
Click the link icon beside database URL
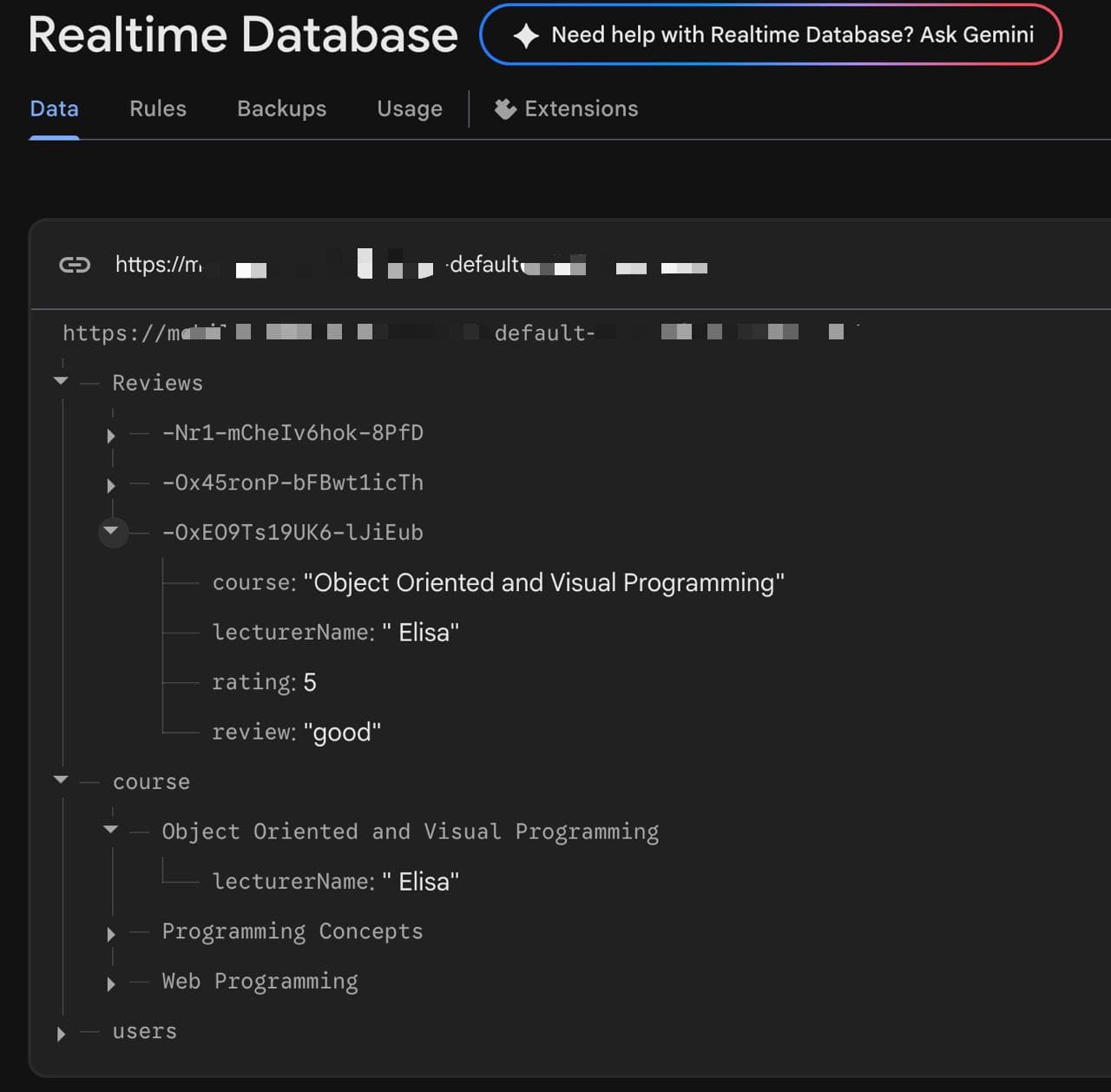[75, 265]
